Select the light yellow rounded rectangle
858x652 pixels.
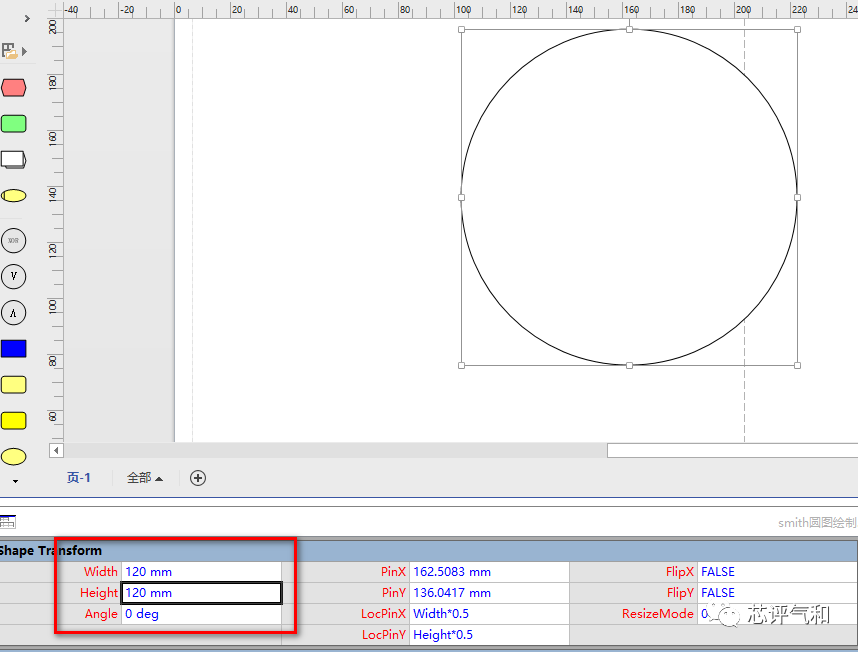[x=14, y=385]
